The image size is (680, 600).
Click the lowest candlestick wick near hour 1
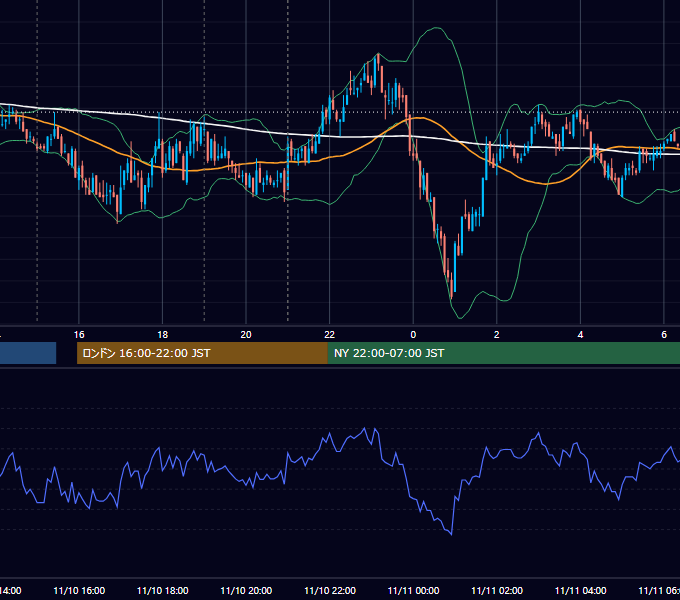(451, 297)
